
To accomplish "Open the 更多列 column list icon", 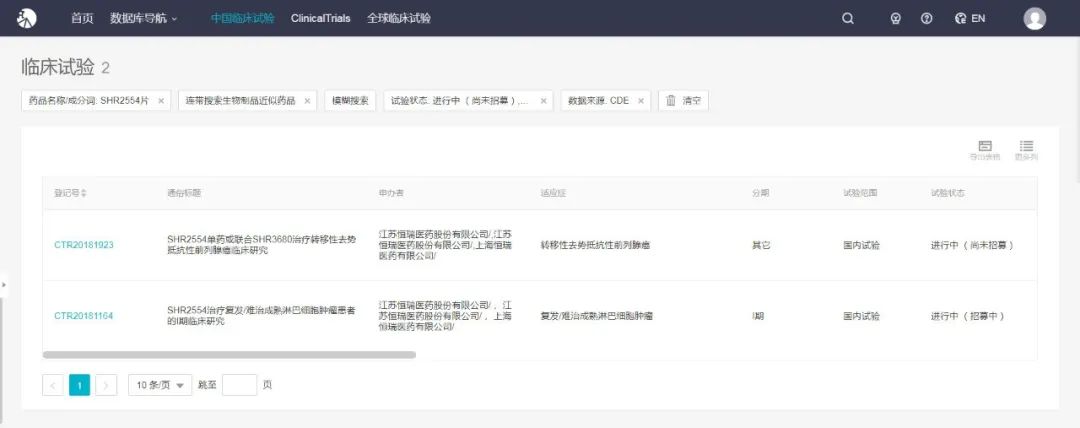I will pyautogui.click(x=1026, y=150).
